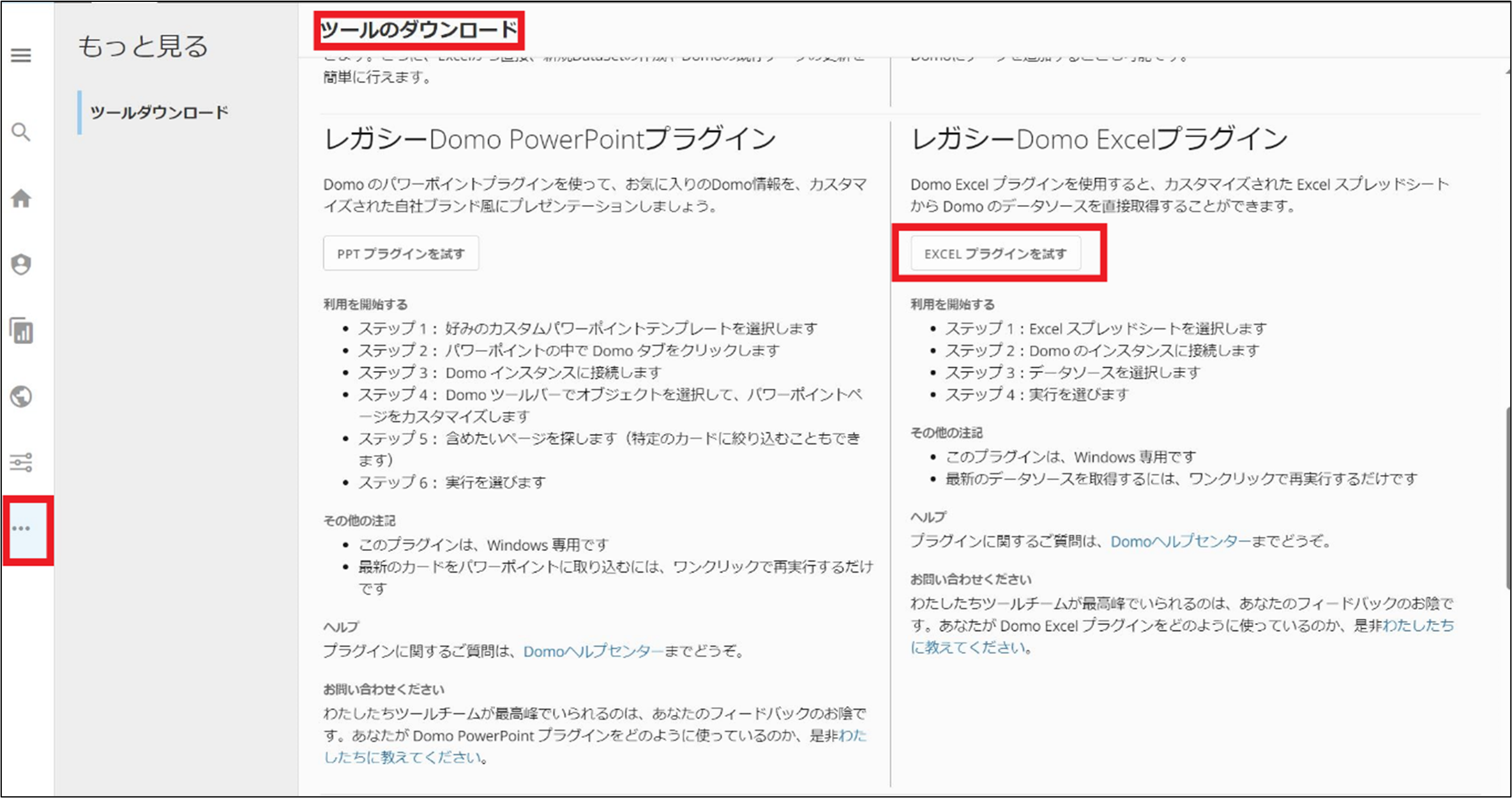Click Excel step 1 スプレッドシートを選択します
1512x798 pixels.
click(x=1106, y=328)
